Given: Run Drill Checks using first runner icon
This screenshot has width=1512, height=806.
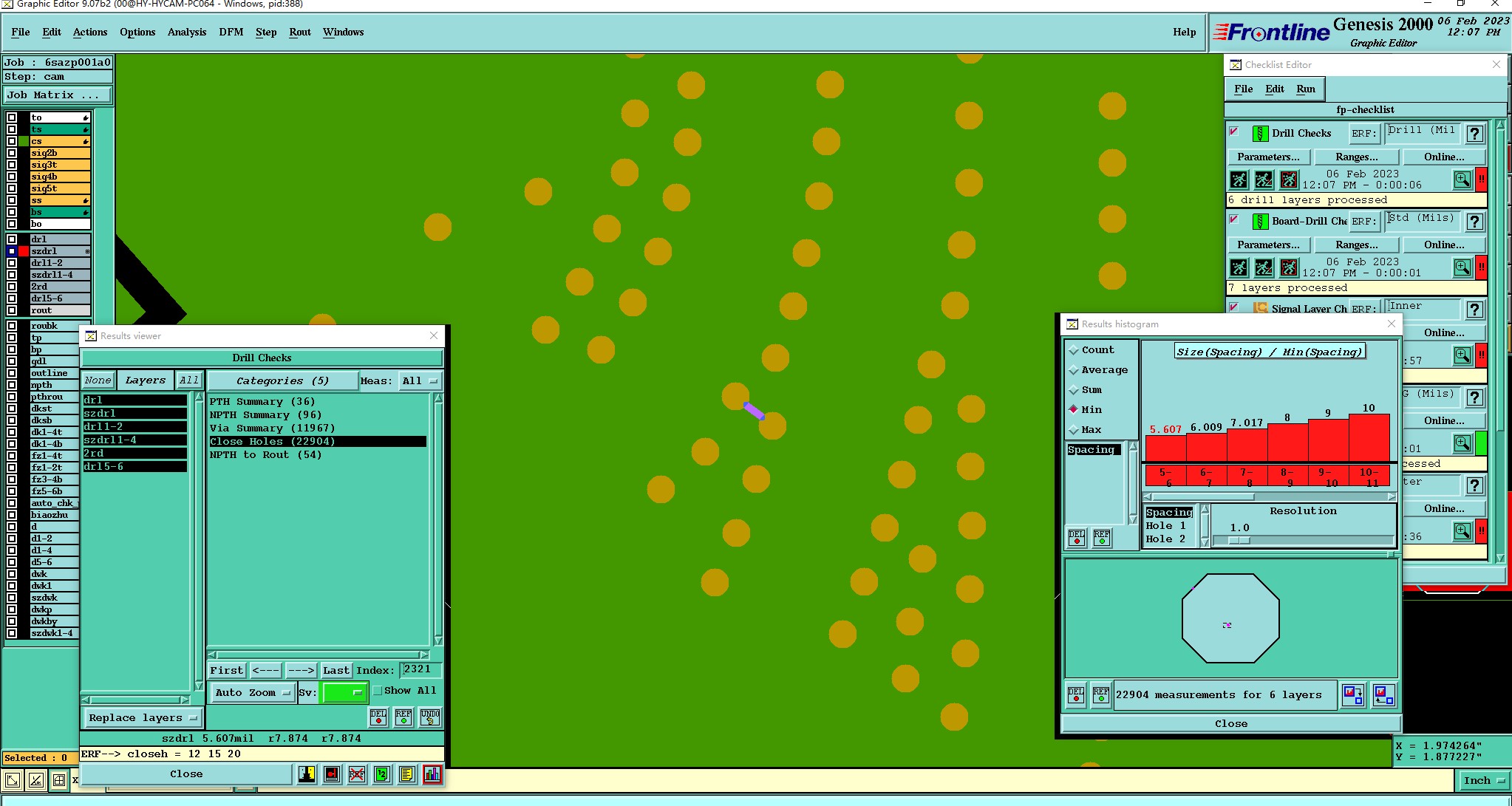Looking at the screenshot, I should [x=1239, y=180].
